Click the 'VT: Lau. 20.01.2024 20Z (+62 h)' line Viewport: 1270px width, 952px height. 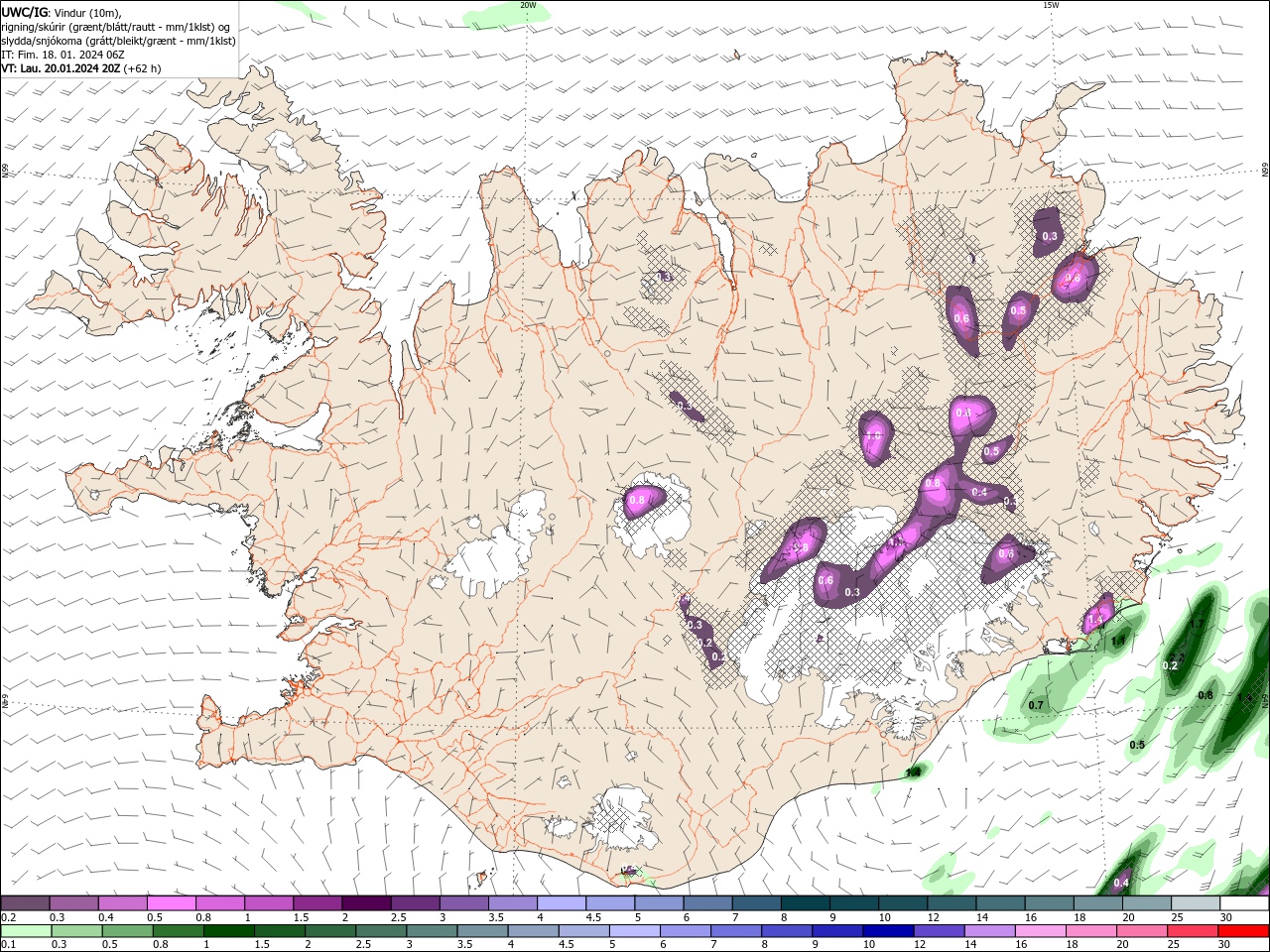(x=80, y=68)
